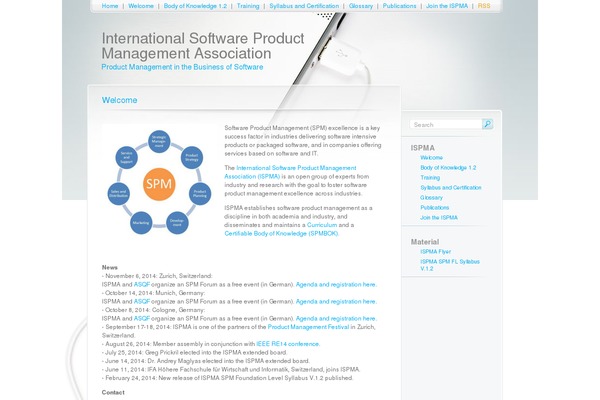This screenshot has width=600, height=400.
Task: Click the News heading
Action: (109, 268)
